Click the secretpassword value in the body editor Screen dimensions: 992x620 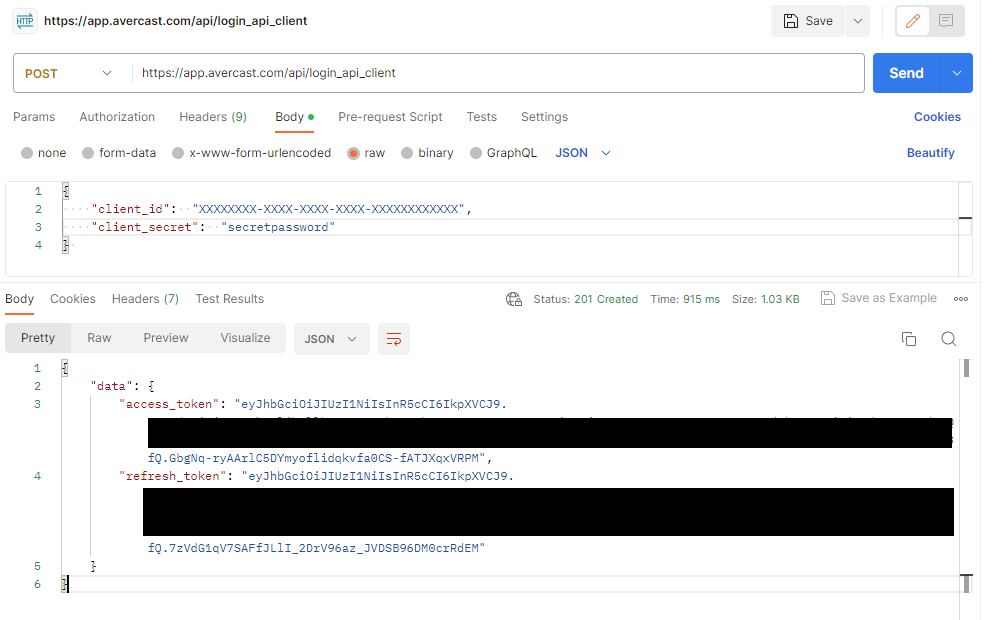pos(278,227)
